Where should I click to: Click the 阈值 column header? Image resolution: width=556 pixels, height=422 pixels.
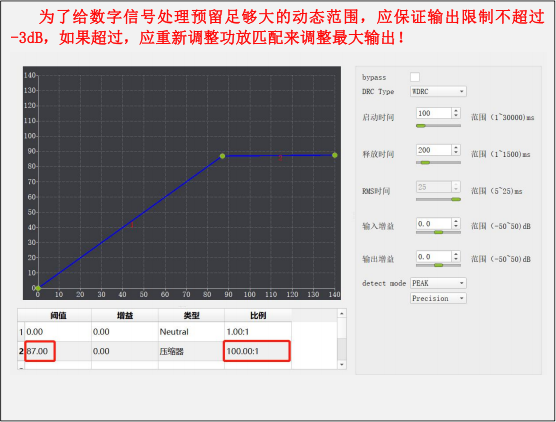[58, 315]
